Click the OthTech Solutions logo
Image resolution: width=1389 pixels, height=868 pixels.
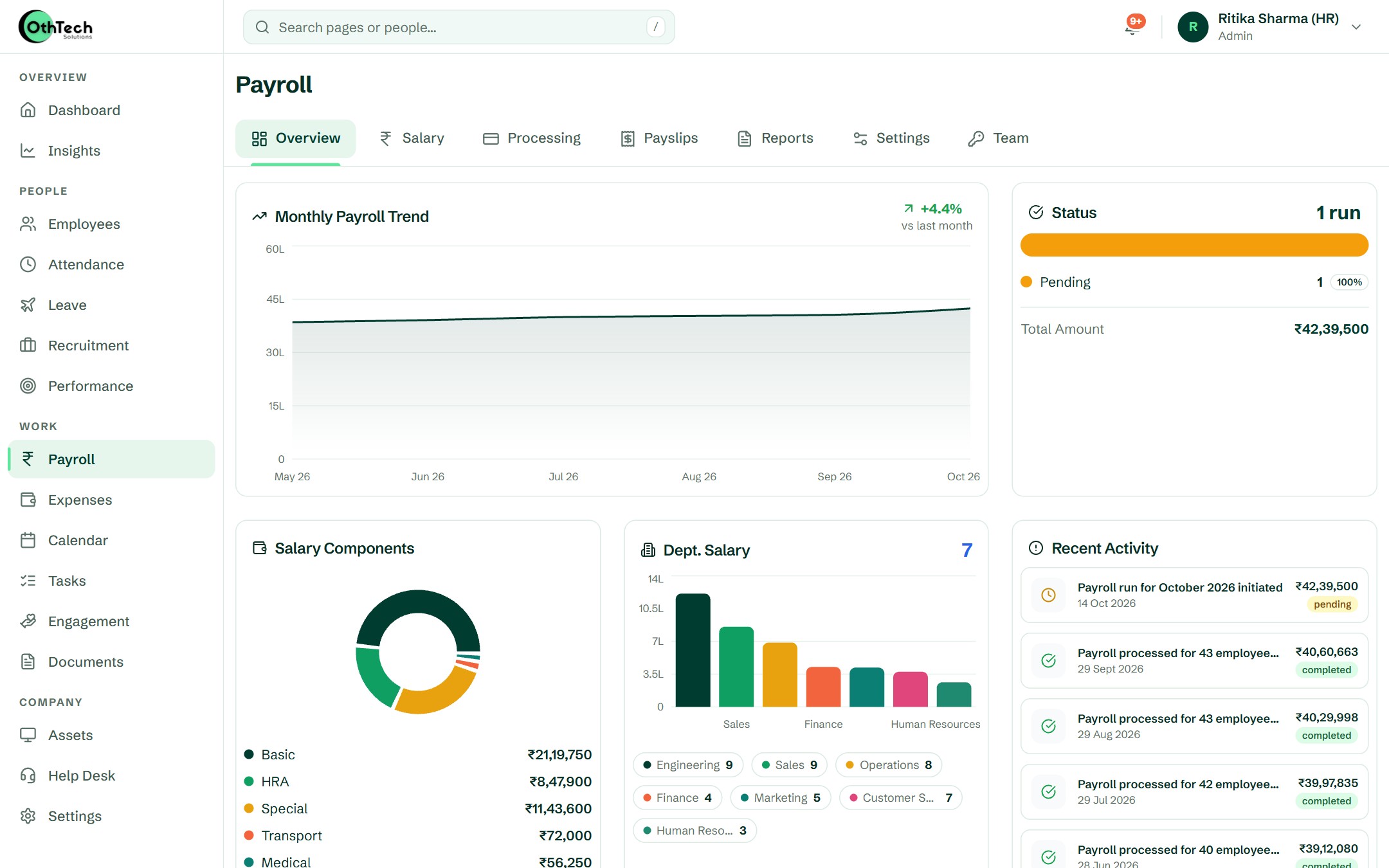(55, 27)
